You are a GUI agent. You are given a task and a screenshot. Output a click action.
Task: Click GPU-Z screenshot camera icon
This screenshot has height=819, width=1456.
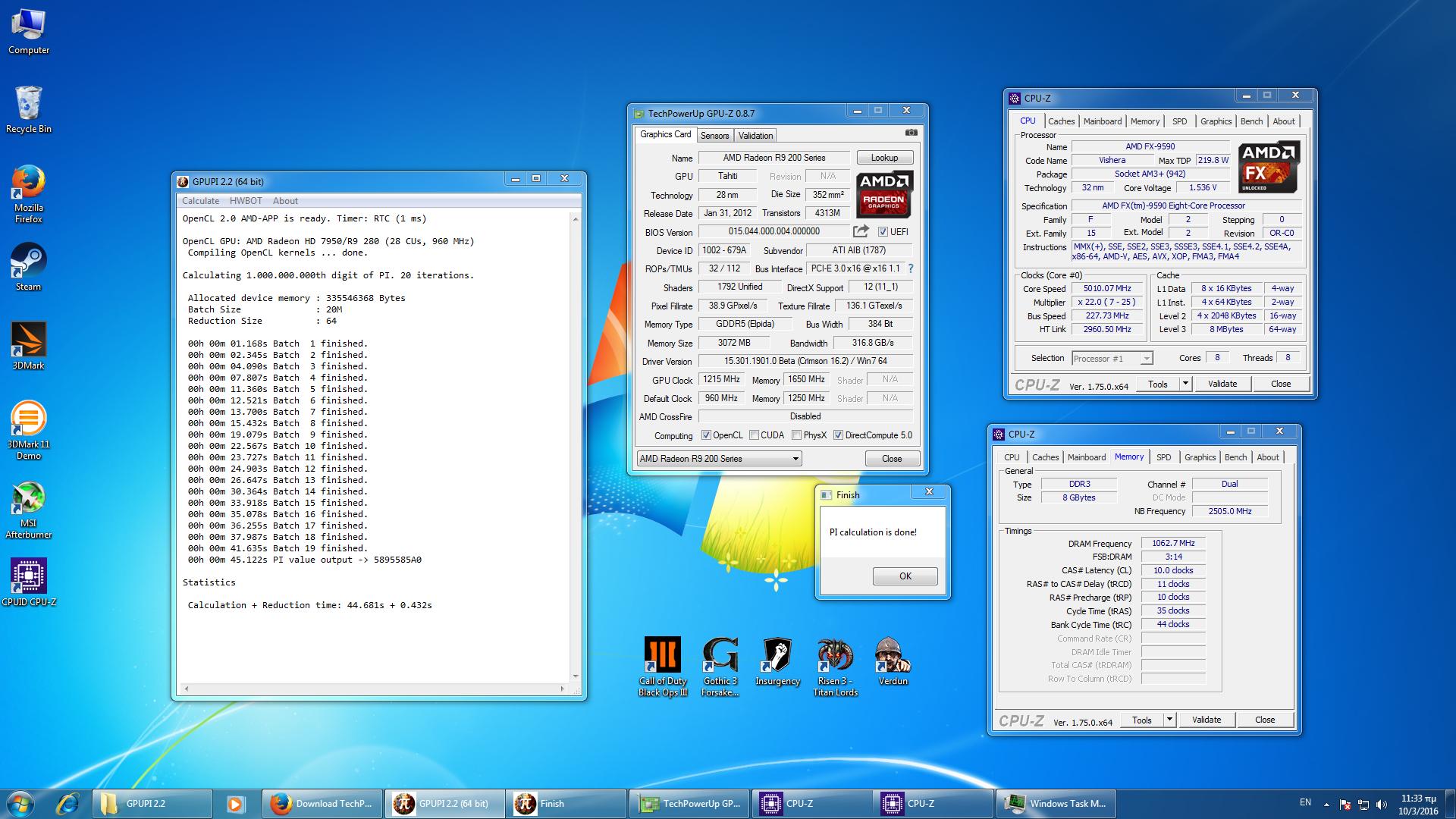911,133
